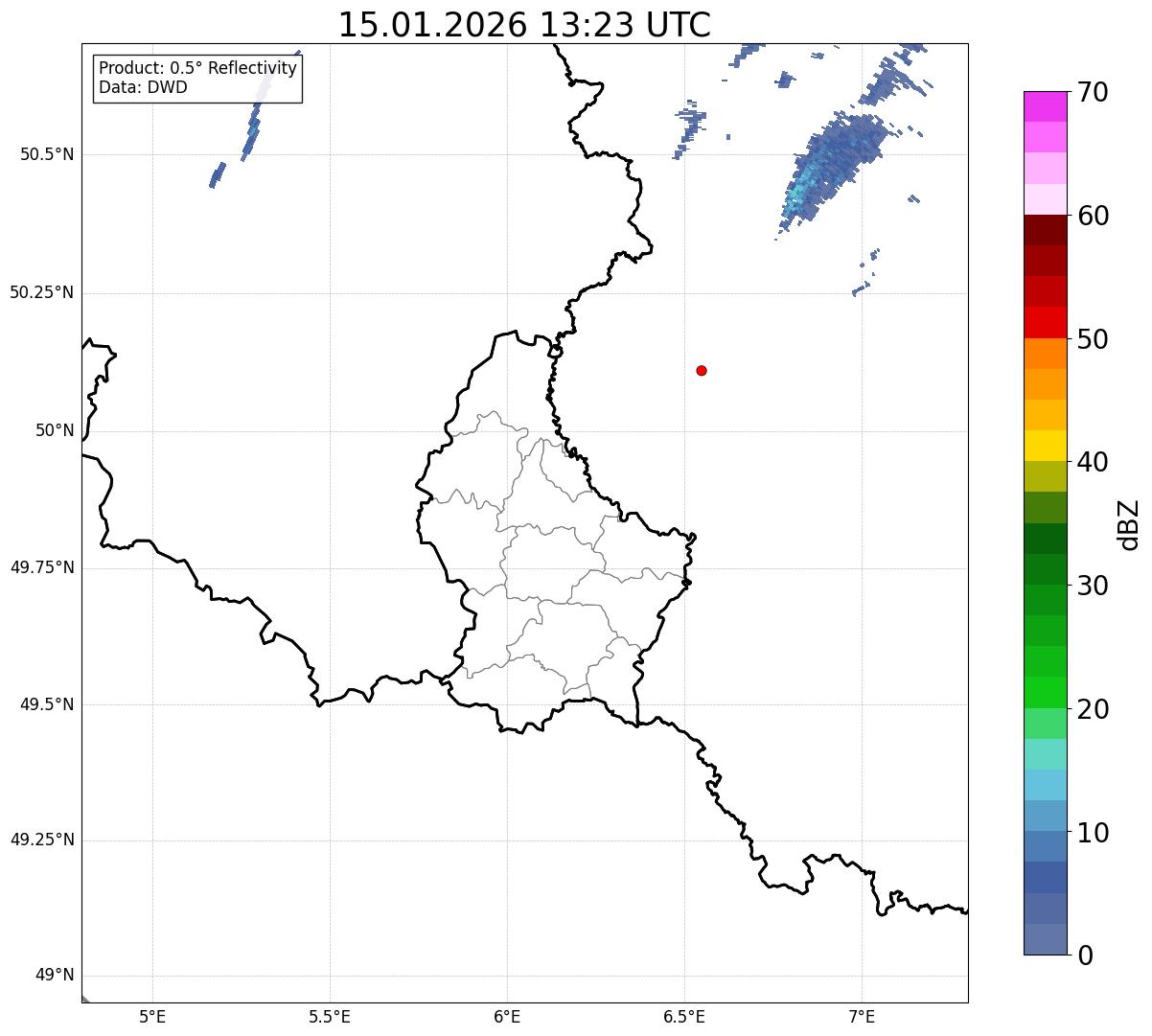Click the 6°E longitude label

tap(507, 1016)
